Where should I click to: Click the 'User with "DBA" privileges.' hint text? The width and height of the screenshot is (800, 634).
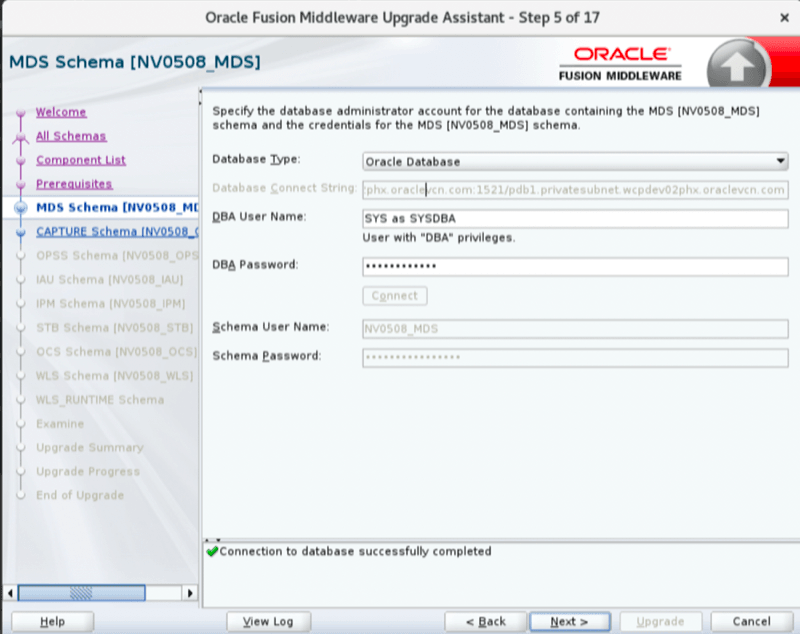click(x=439, y=238)
